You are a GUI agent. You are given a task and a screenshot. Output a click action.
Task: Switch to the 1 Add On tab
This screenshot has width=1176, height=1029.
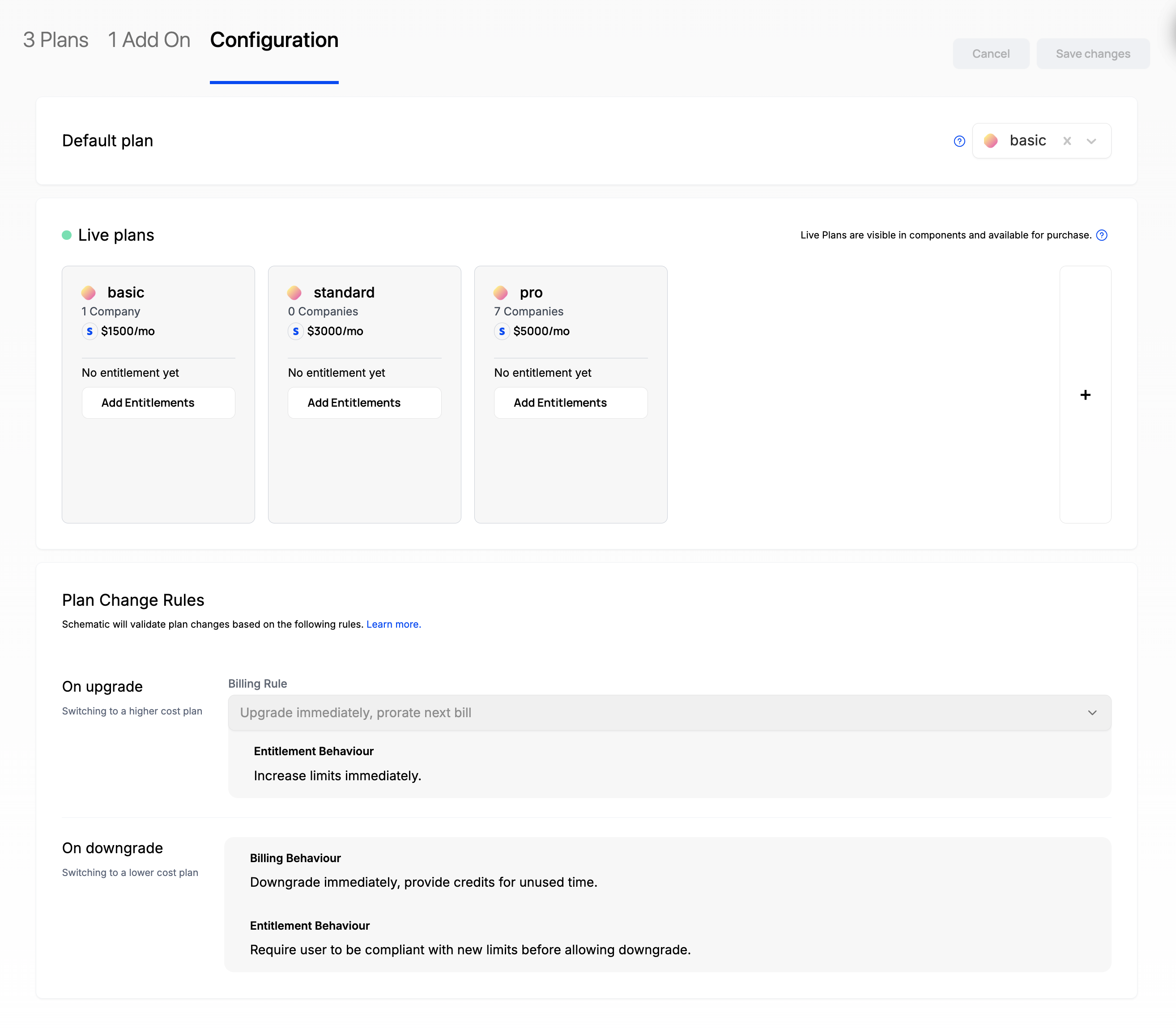(149, 40)
